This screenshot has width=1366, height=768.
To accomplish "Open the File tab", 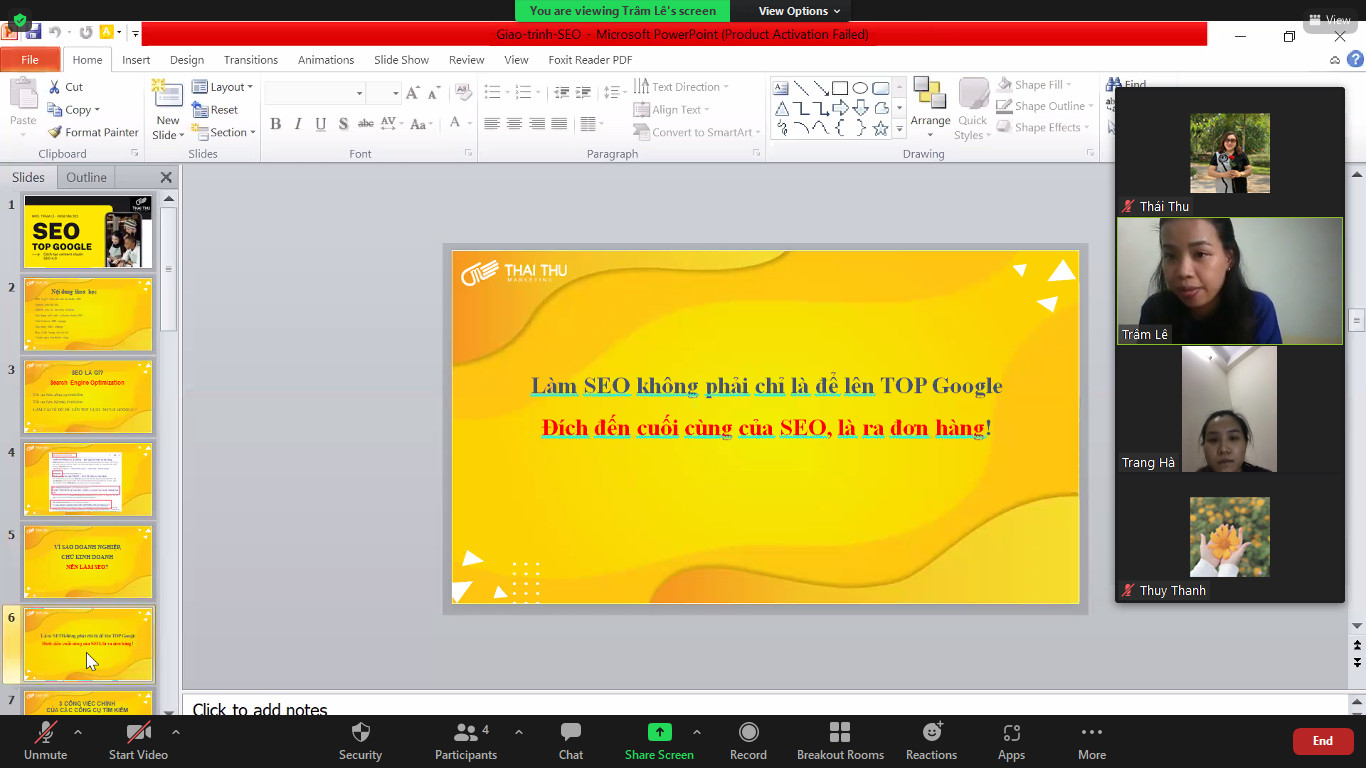I will 30,60.
